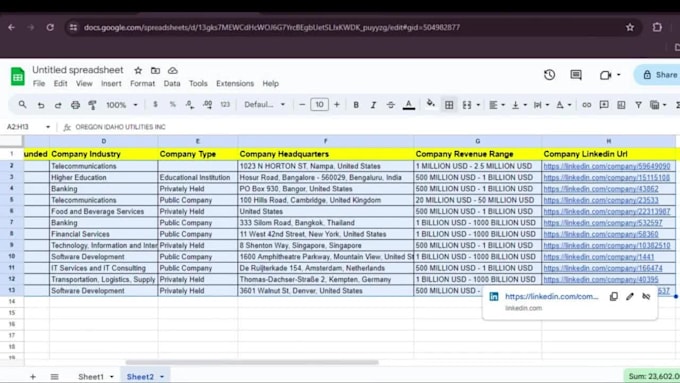The width and height of the screenshot is (680, 383).
Task: Insert a chart from the toolbar
Action: tap(621, 105)
